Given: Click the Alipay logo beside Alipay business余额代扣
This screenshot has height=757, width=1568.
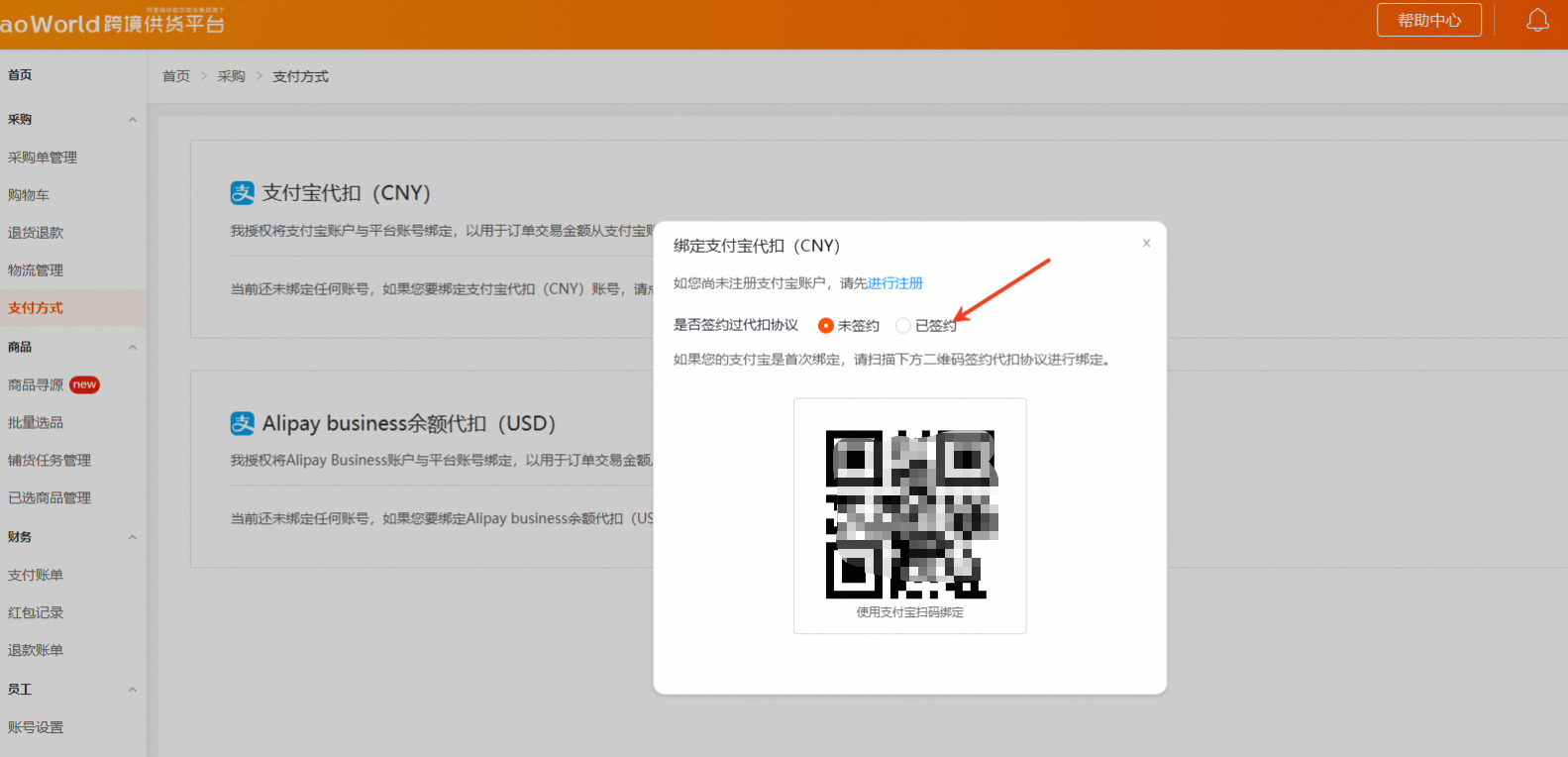Looking at the screenshot, I should (243, 423).
